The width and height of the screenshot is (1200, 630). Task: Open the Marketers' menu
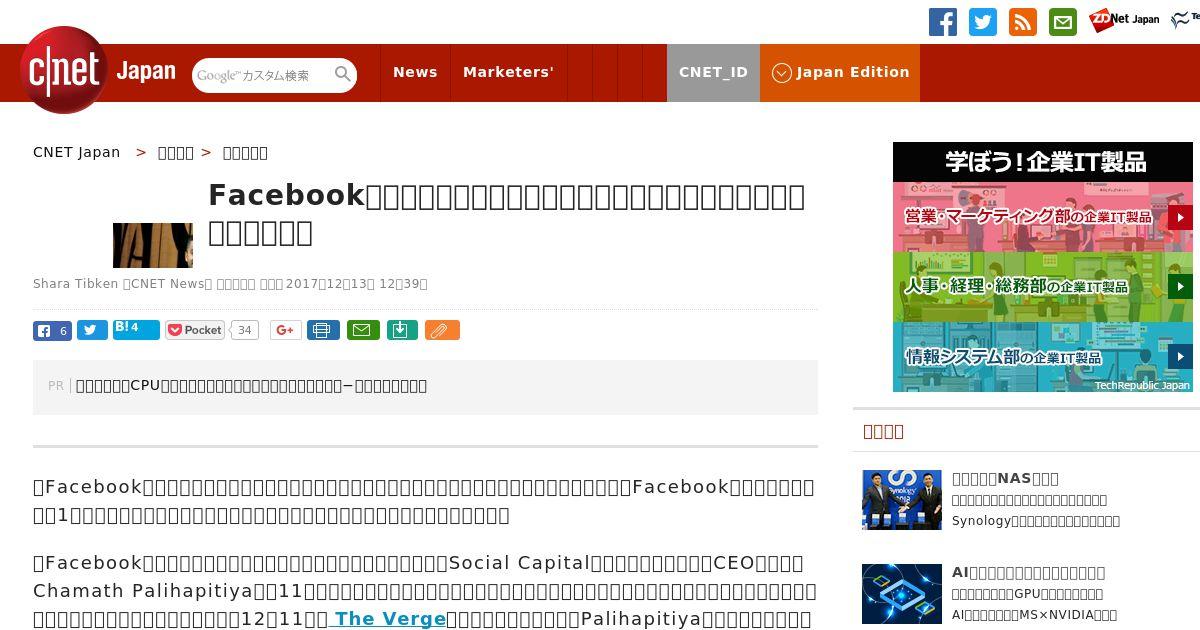pyautogui.click(x=508, y=72)
